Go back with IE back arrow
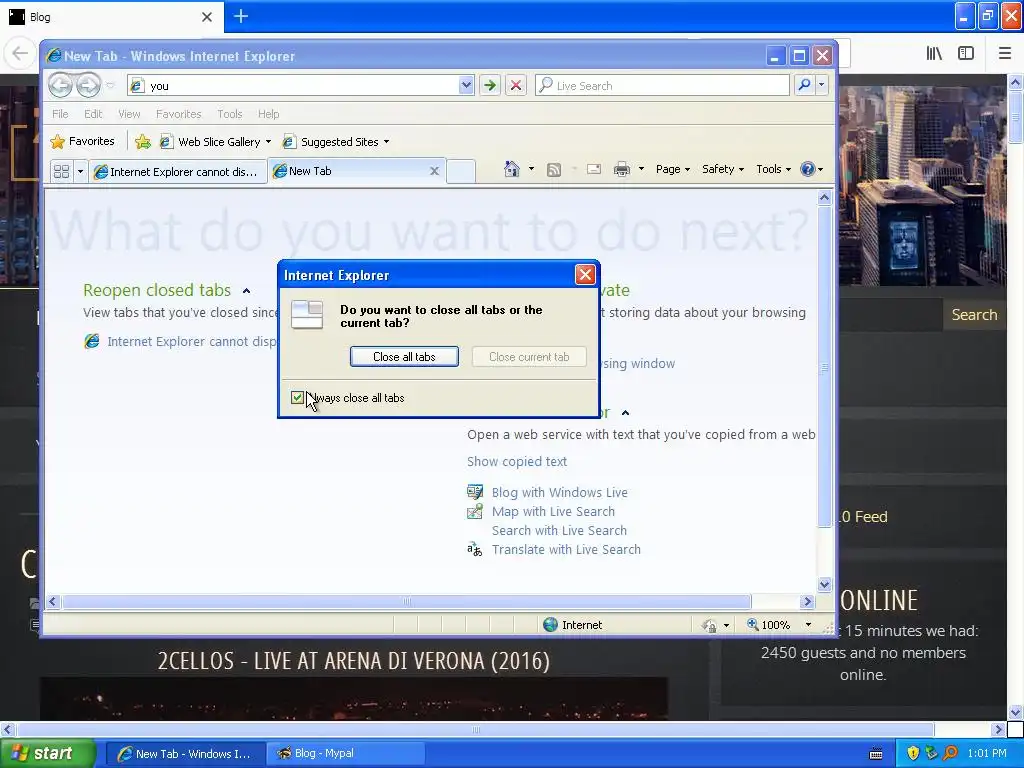The image size is (1024, 768). click(60, 86)
